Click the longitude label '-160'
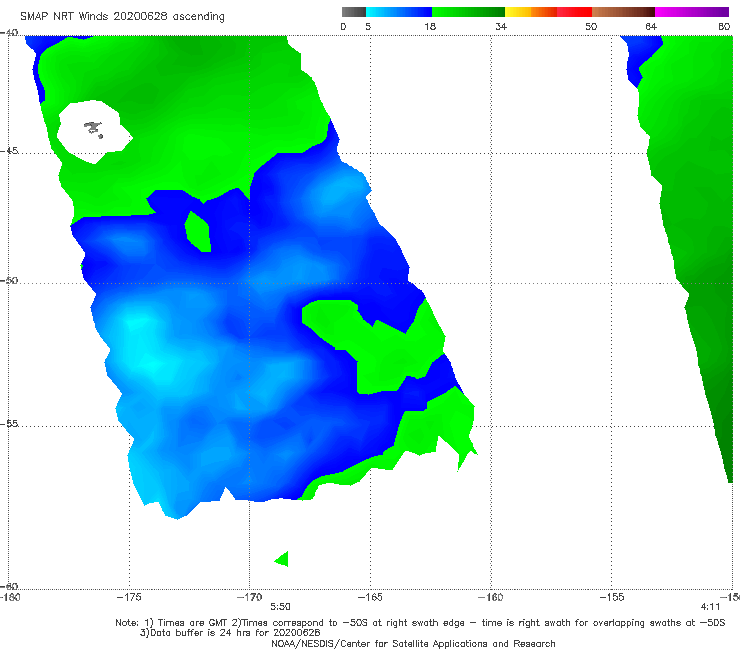 [490, 597]
